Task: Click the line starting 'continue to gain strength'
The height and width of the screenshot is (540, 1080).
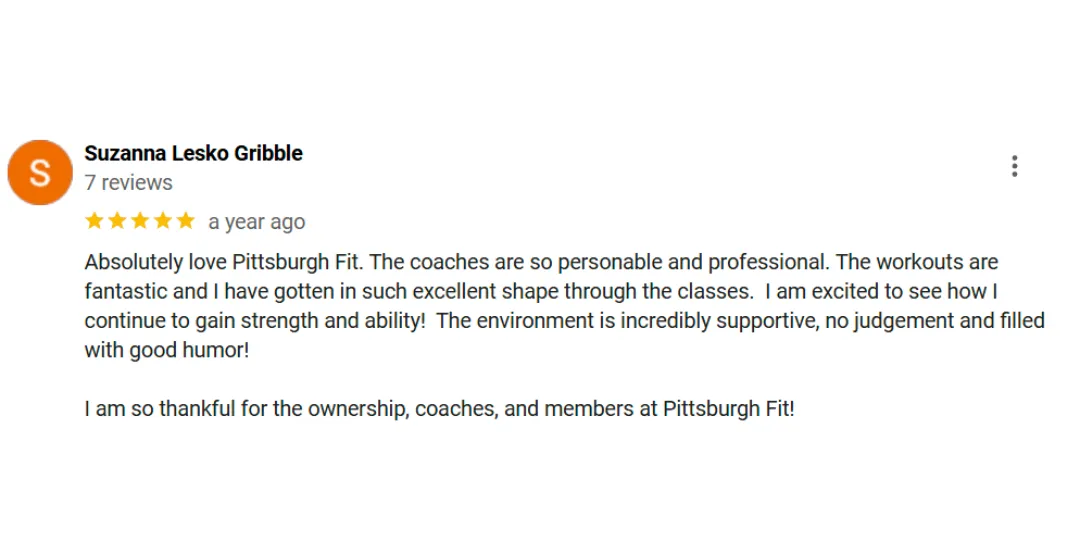Action: [x=565, y=321]
